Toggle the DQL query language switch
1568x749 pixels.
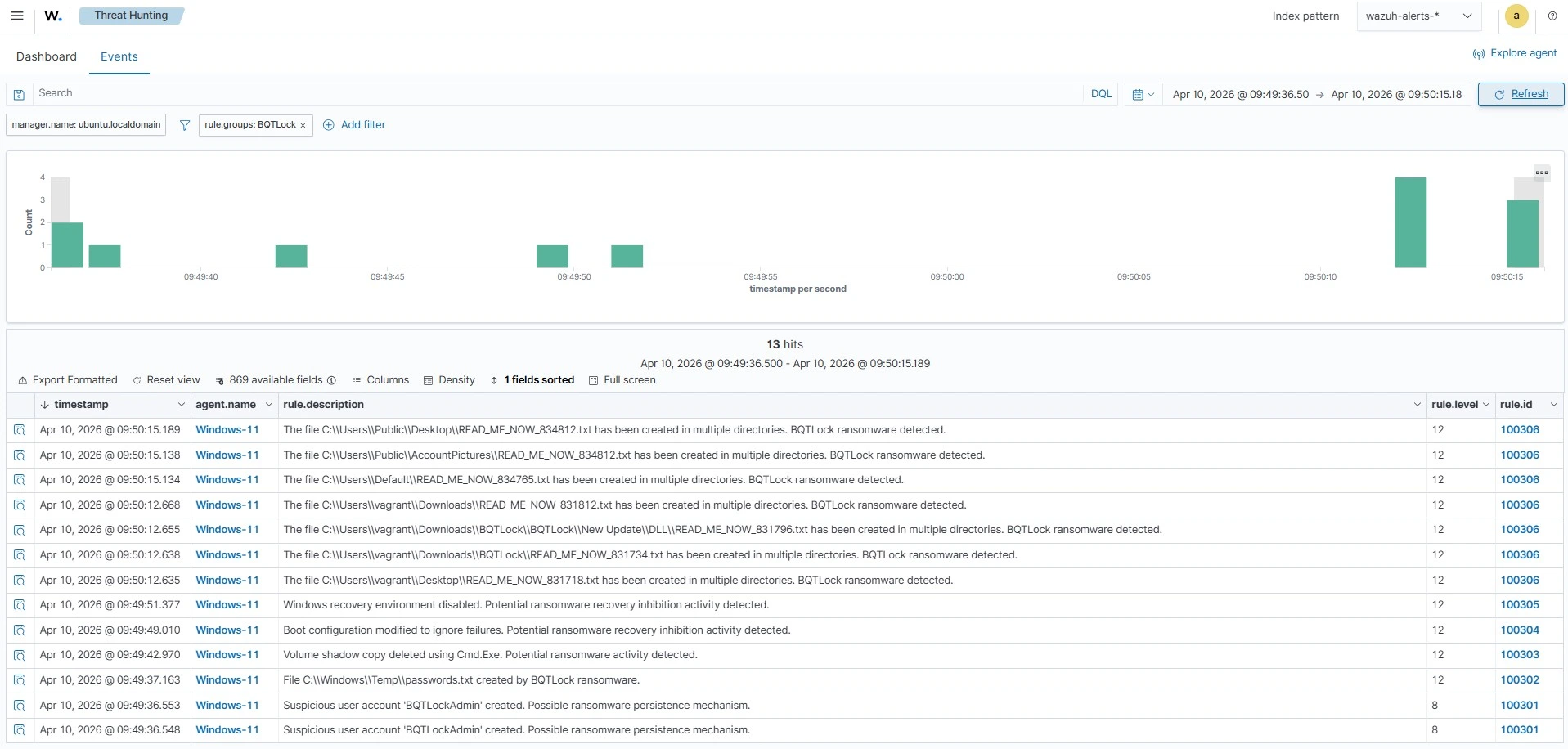point(1100,94)
